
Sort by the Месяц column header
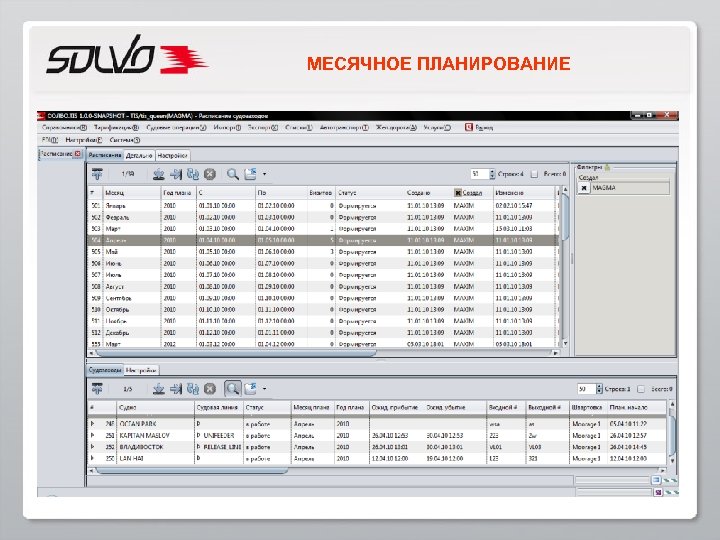pyautogui.click(x=132, y=193)
